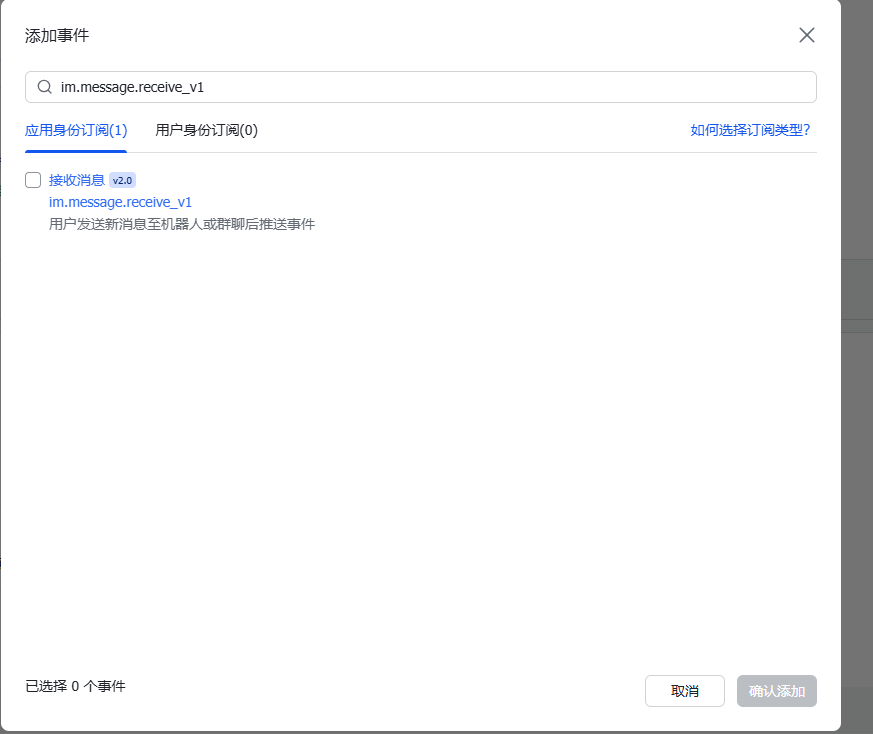
Task: Click the 接收消息 event title
Action: pyautogui.click(x=77, y=180)
